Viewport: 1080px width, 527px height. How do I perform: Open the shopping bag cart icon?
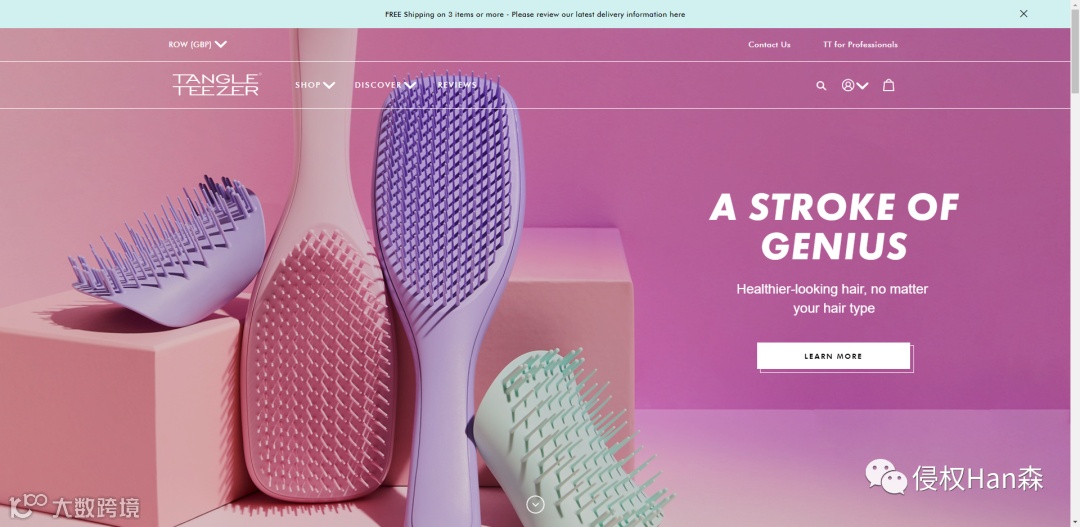click(x=889, y=85)
